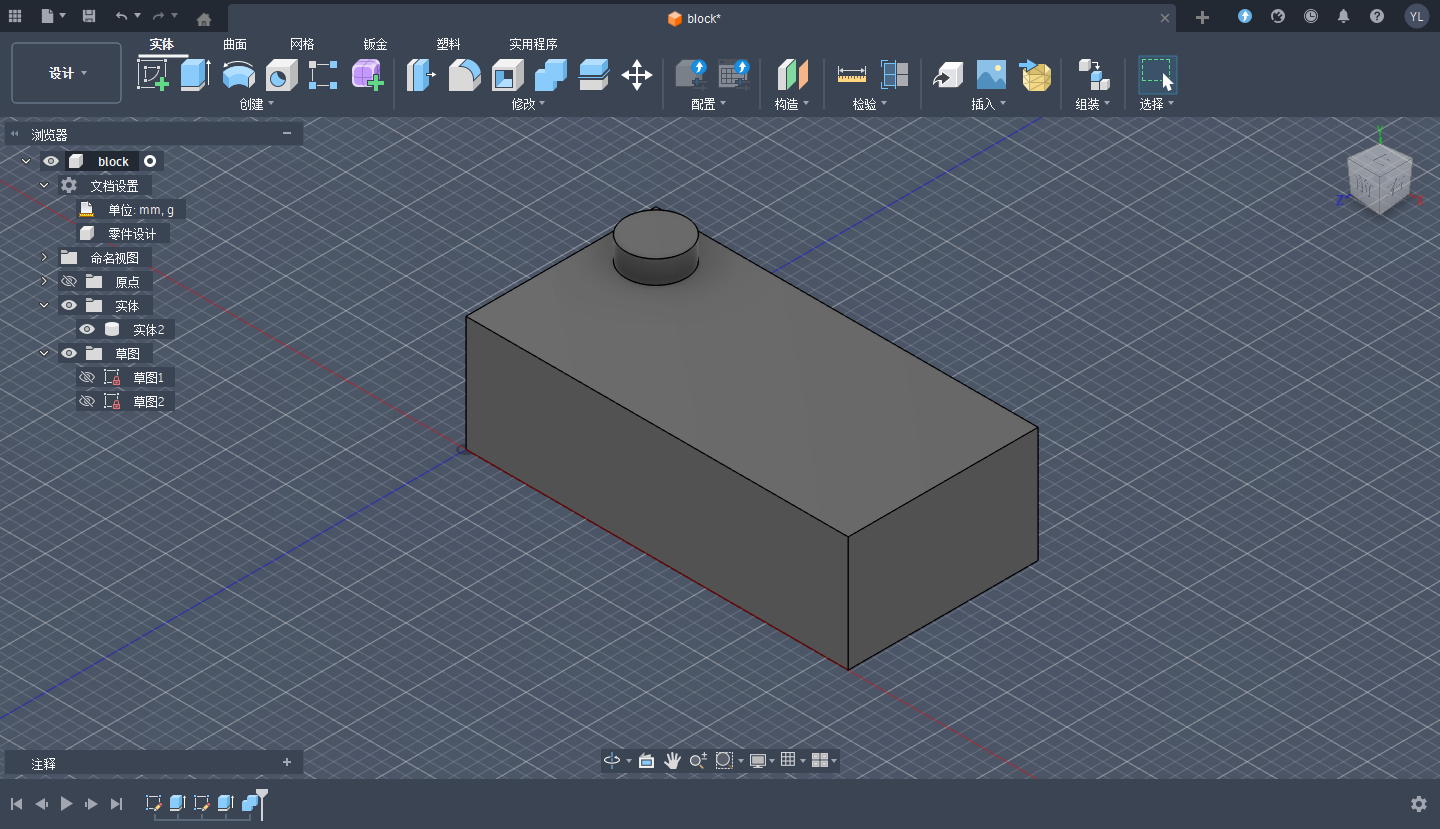This screenshot has height=829, width=1440.
Task: Launch the purple Create Form tool
Action: pyautogui.click(x=367, y=75)
